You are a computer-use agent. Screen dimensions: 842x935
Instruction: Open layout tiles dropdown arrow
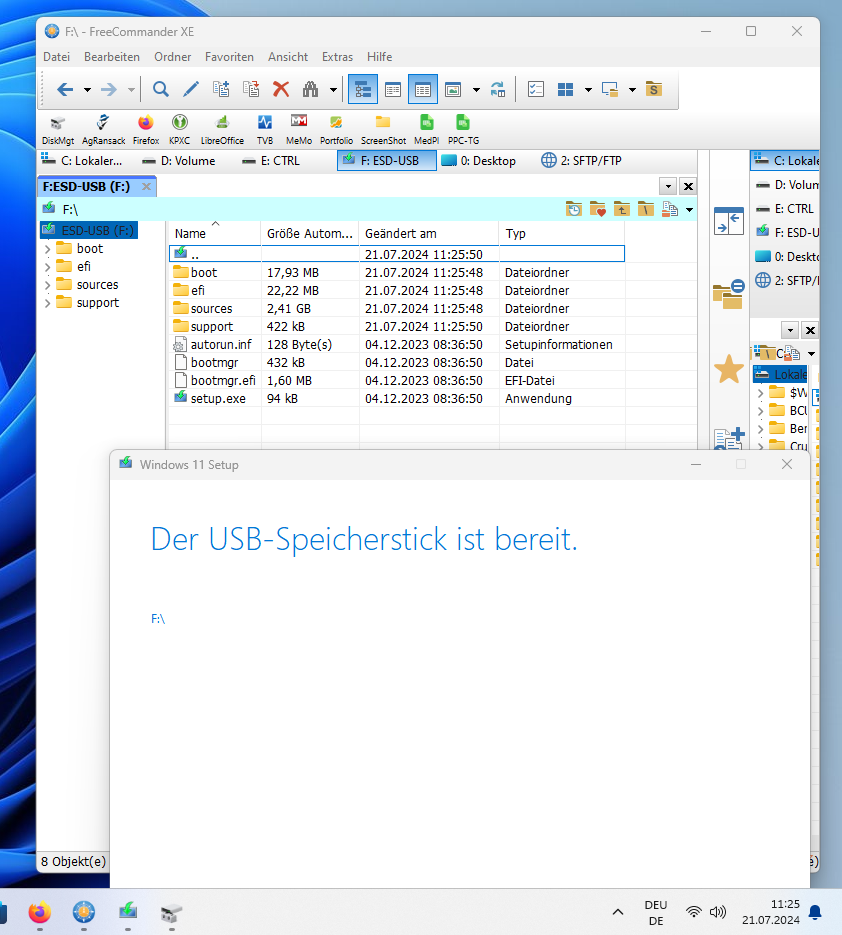coord(588,90)
